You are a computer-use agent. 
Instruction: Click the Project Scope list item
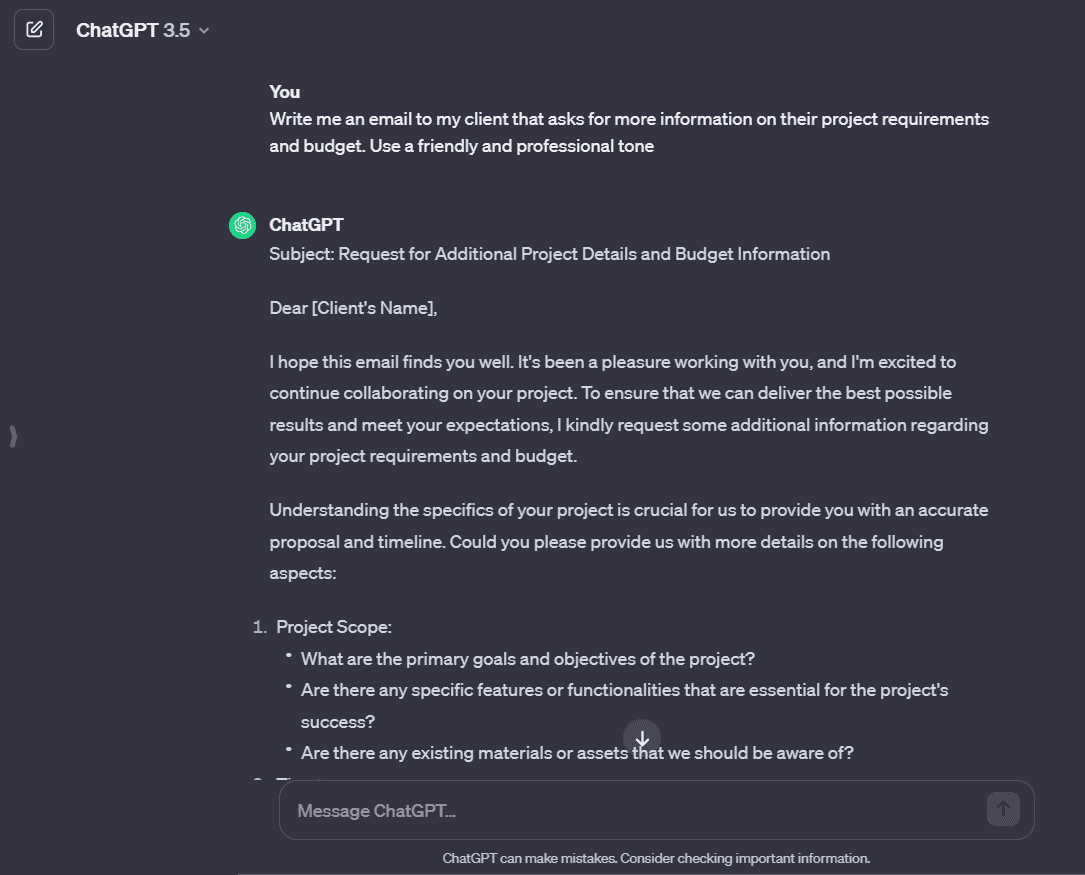click(333, 626)
